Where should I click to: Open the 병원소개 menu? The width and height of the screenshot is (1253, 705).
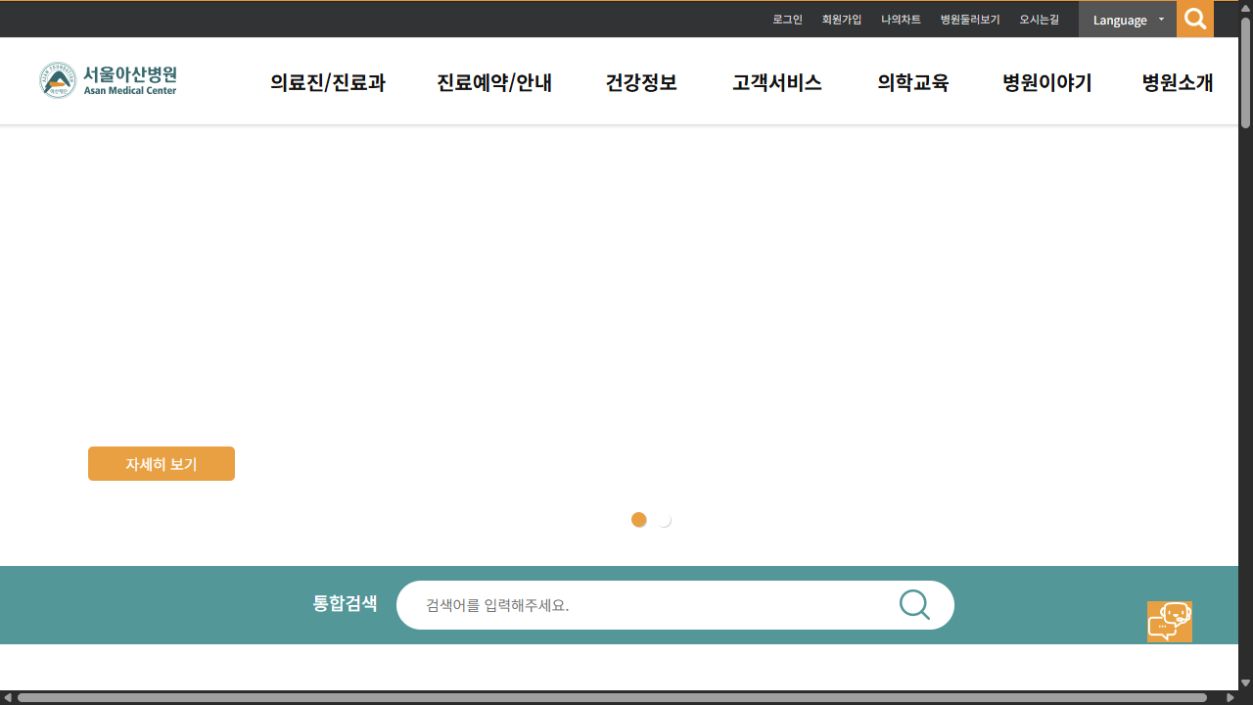point(1178,83)
